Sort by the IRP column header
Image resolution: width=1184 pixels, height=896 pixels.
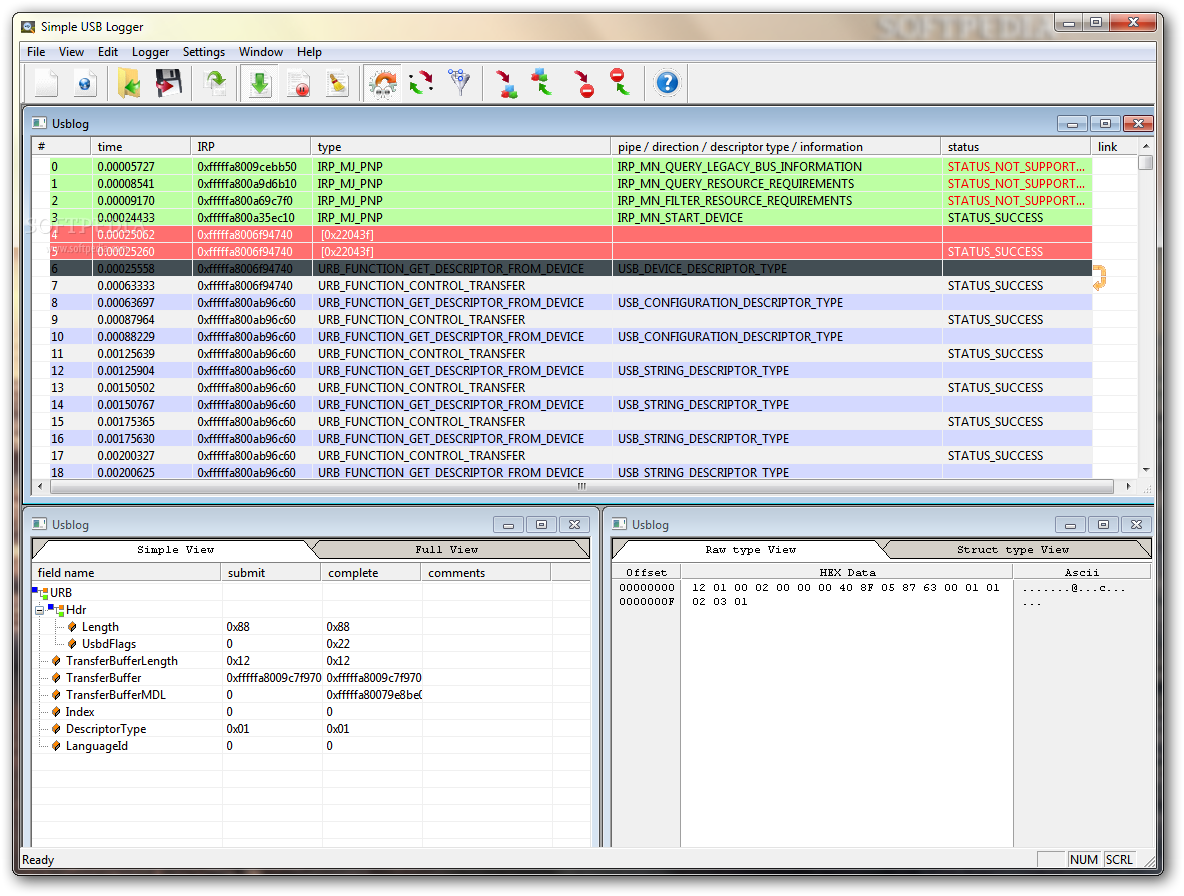(x=251, y=146)
